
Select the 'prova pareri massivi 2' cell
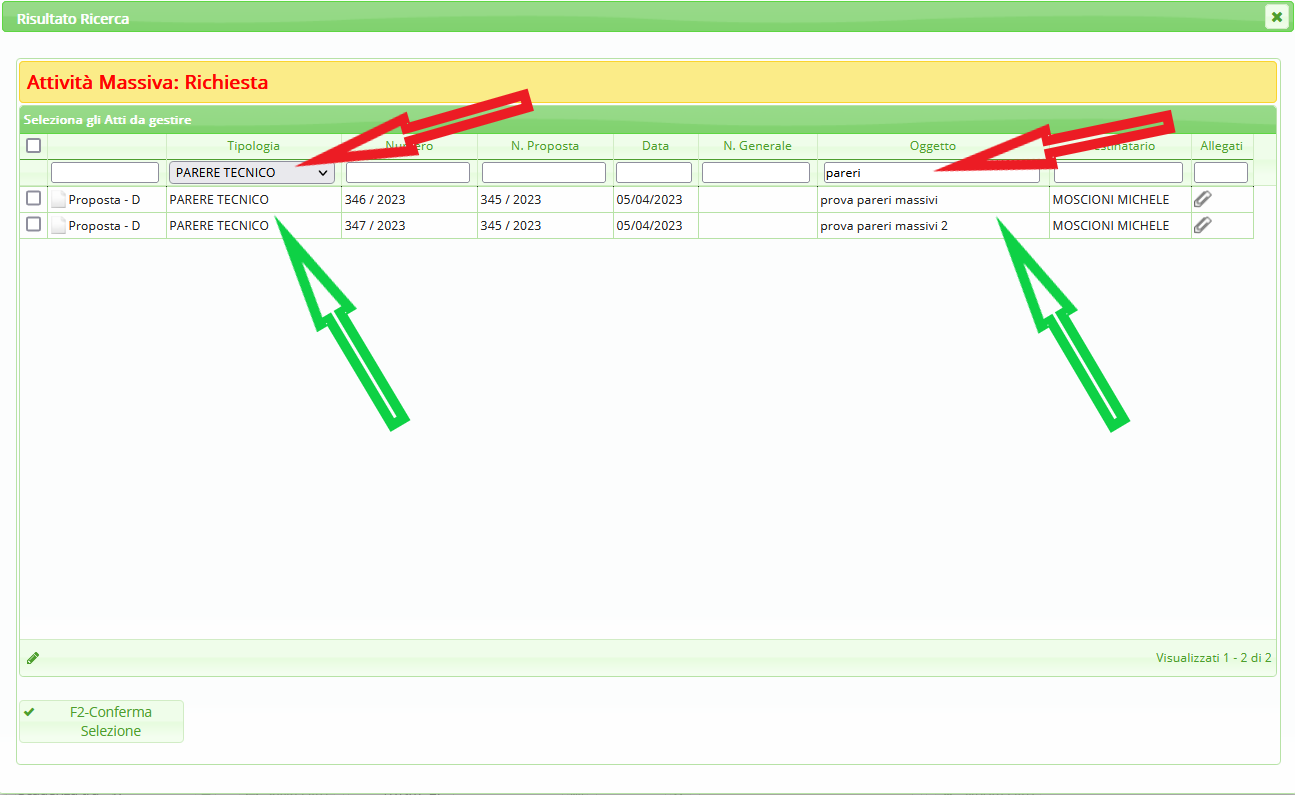tap(884, 226)
